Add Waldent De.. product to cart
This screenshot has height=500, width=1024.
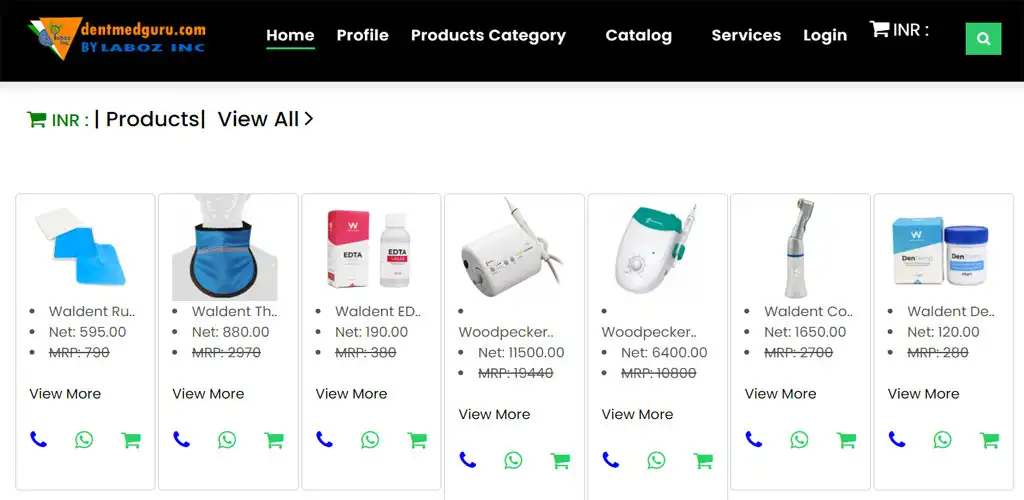pyautogui.click(x=989, y=440)
